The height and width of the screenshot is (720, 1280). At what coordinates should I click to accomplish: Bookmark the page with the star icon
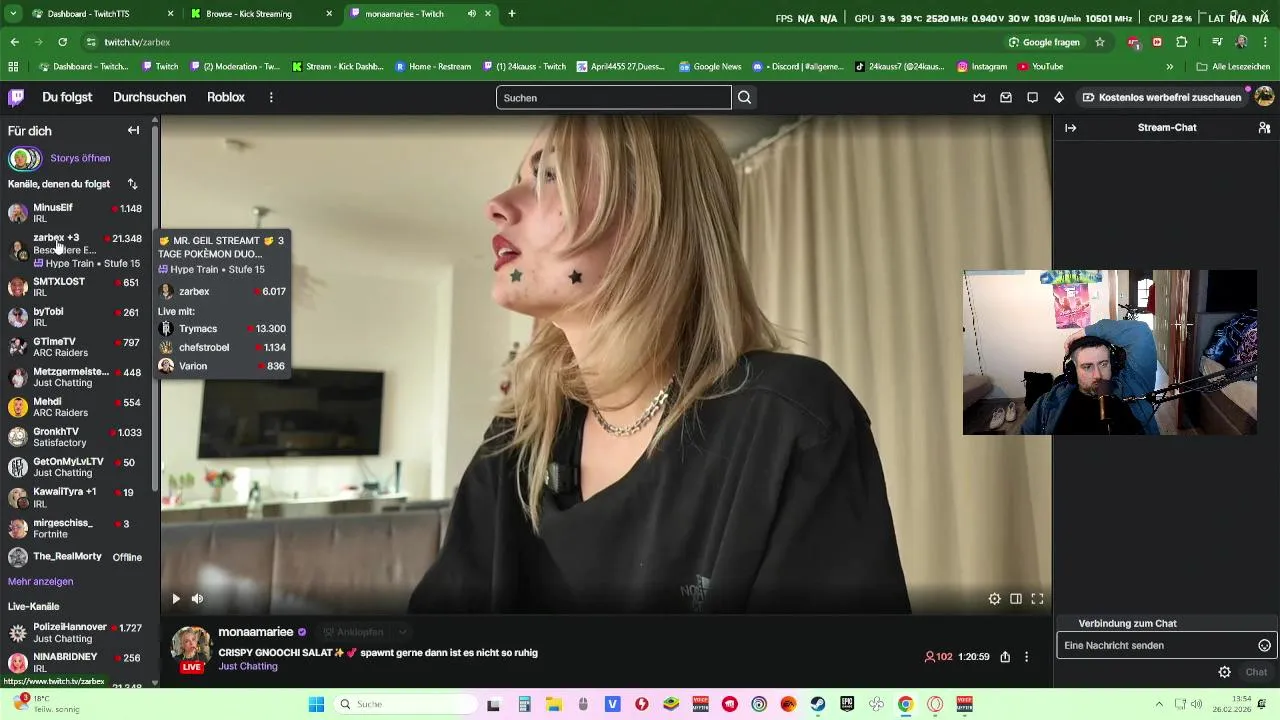(1100, 42)
